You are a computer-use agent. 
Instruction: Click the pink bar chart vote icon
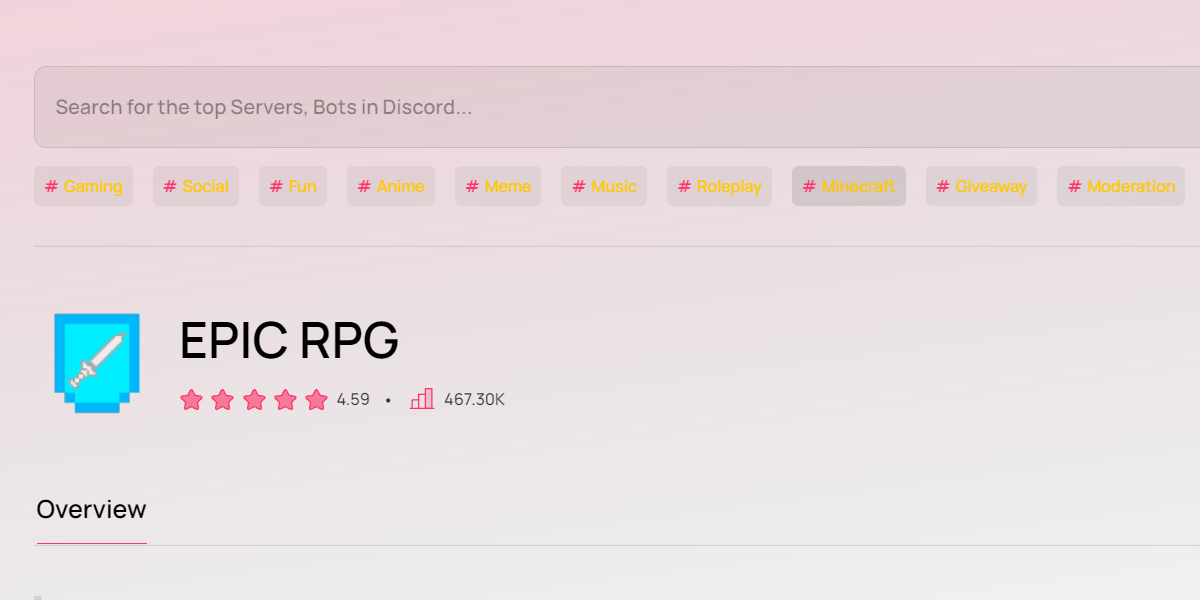click(x=421, y=398)
